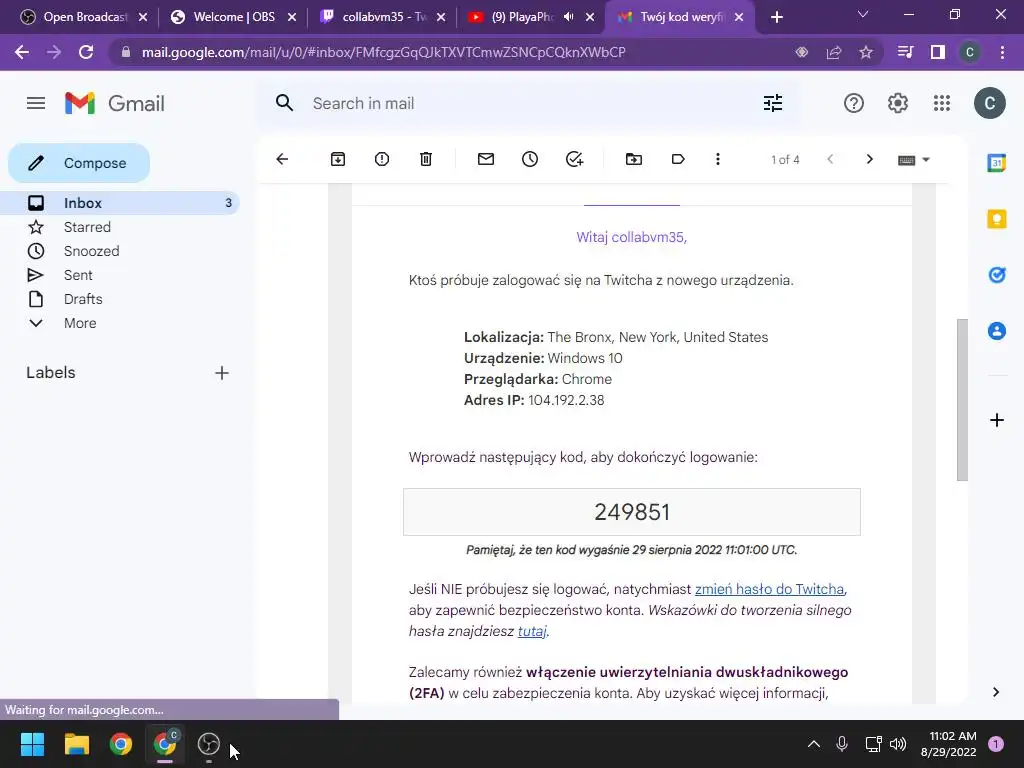Viewport: 1024px width, 768px height.
Task: Click the email vertical scrollbar
Action: (x=962, y=400)
